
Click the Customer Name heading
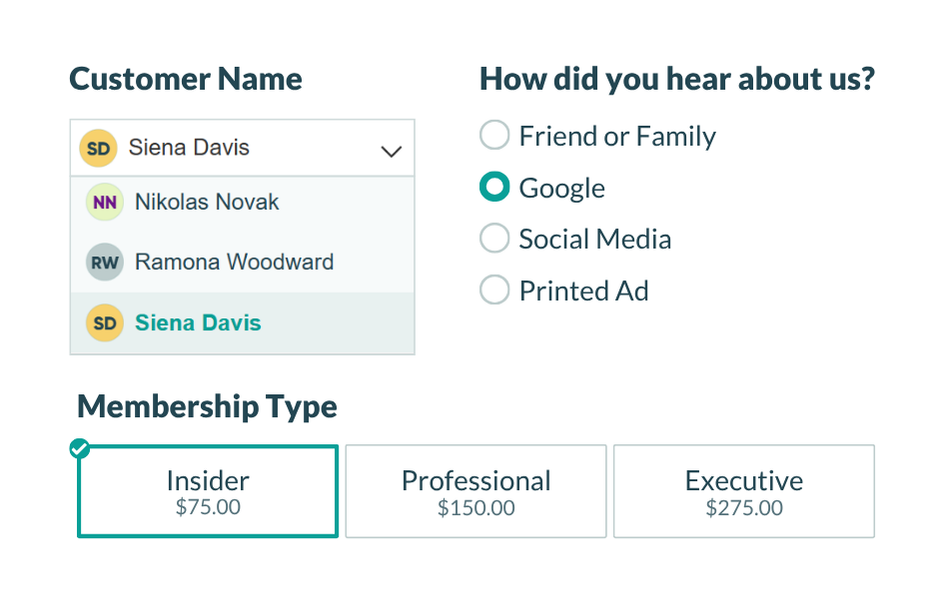tap(185, 78)
